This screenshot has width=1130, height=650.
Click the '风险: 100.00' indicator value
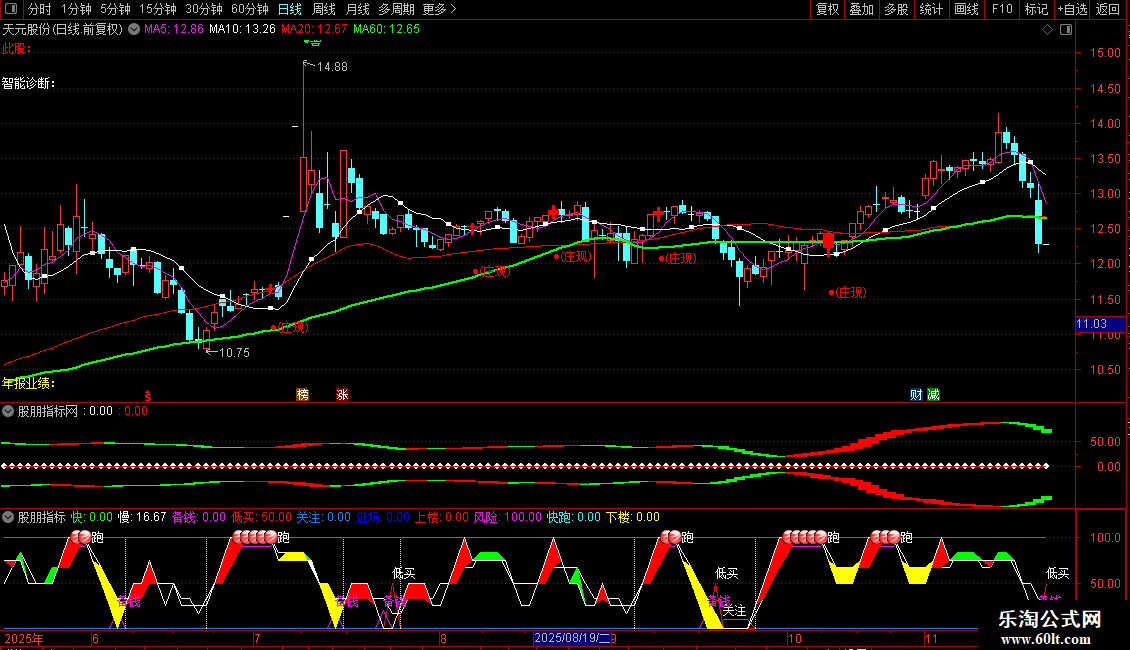[x=507, y=517]
